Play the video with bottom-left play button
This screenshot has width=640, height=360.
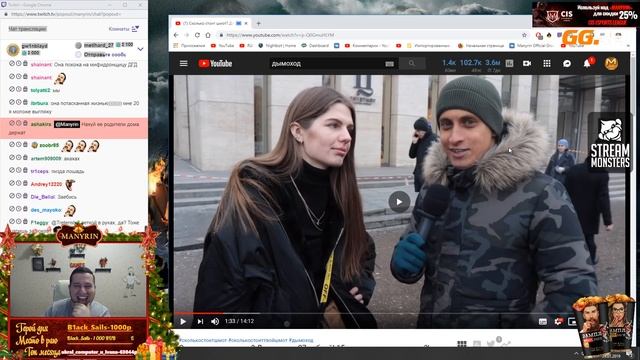pos(183,322)
